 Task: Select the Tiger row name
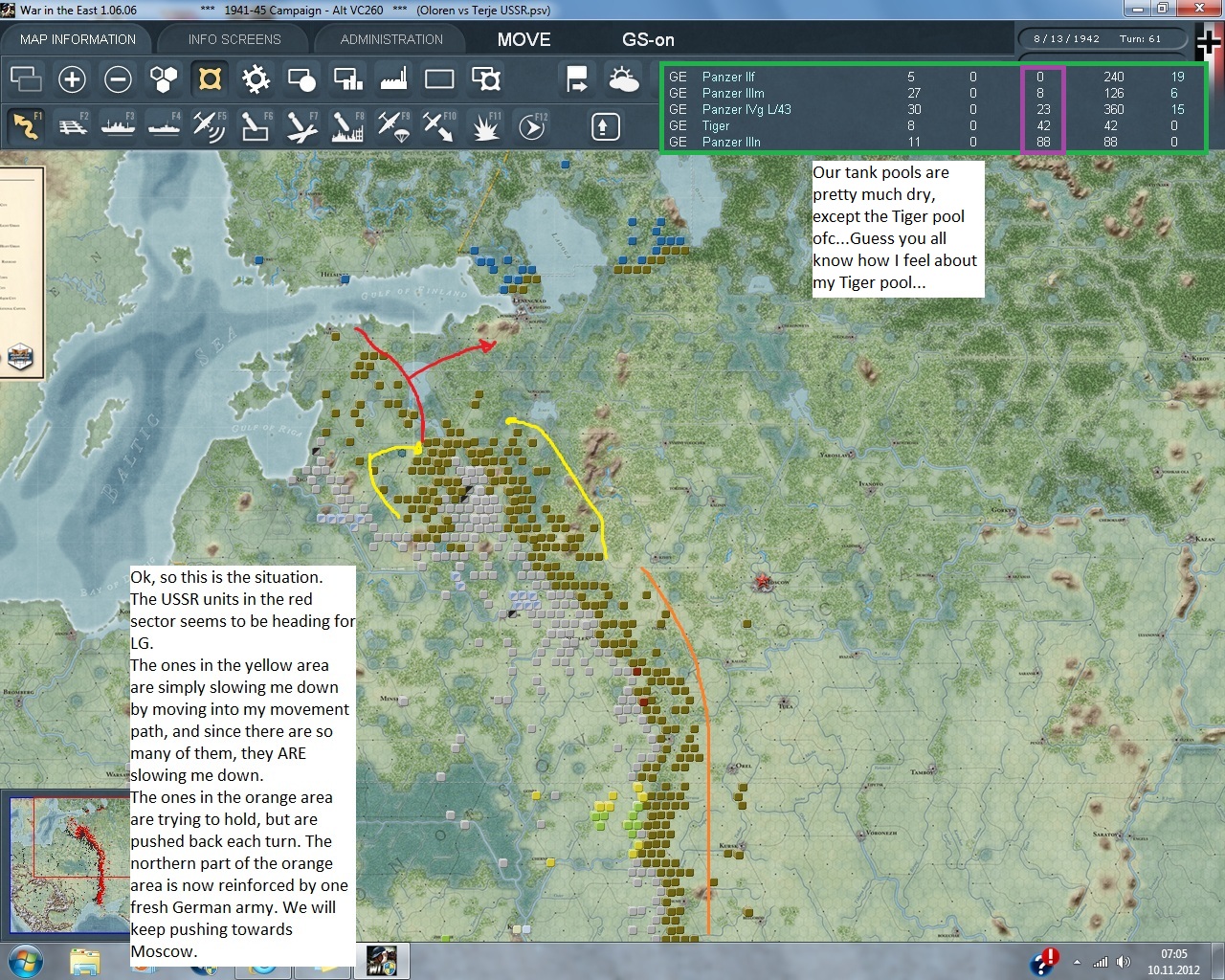[716, 125]
